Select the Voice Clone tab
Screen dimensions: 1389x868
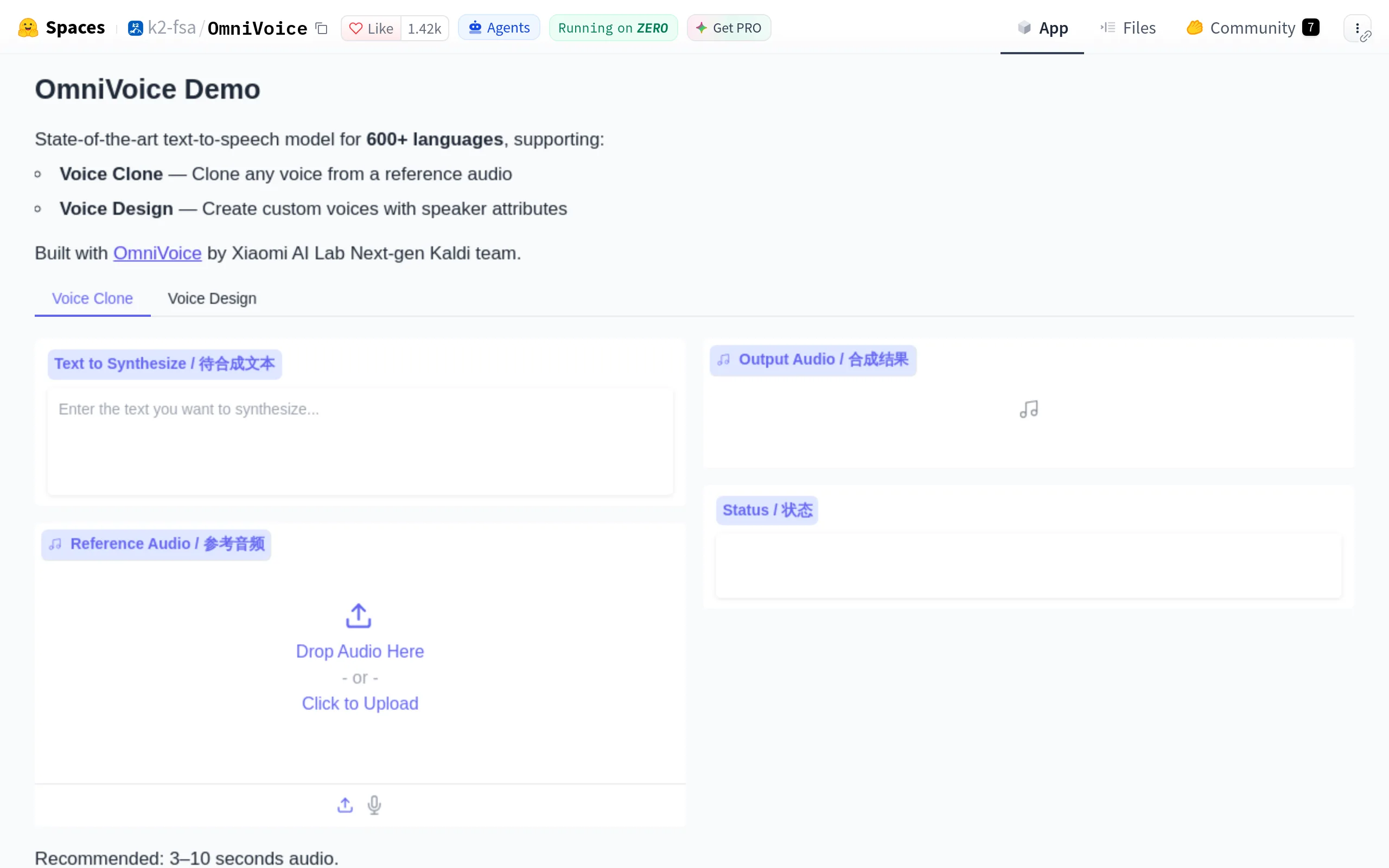(92, 298)
